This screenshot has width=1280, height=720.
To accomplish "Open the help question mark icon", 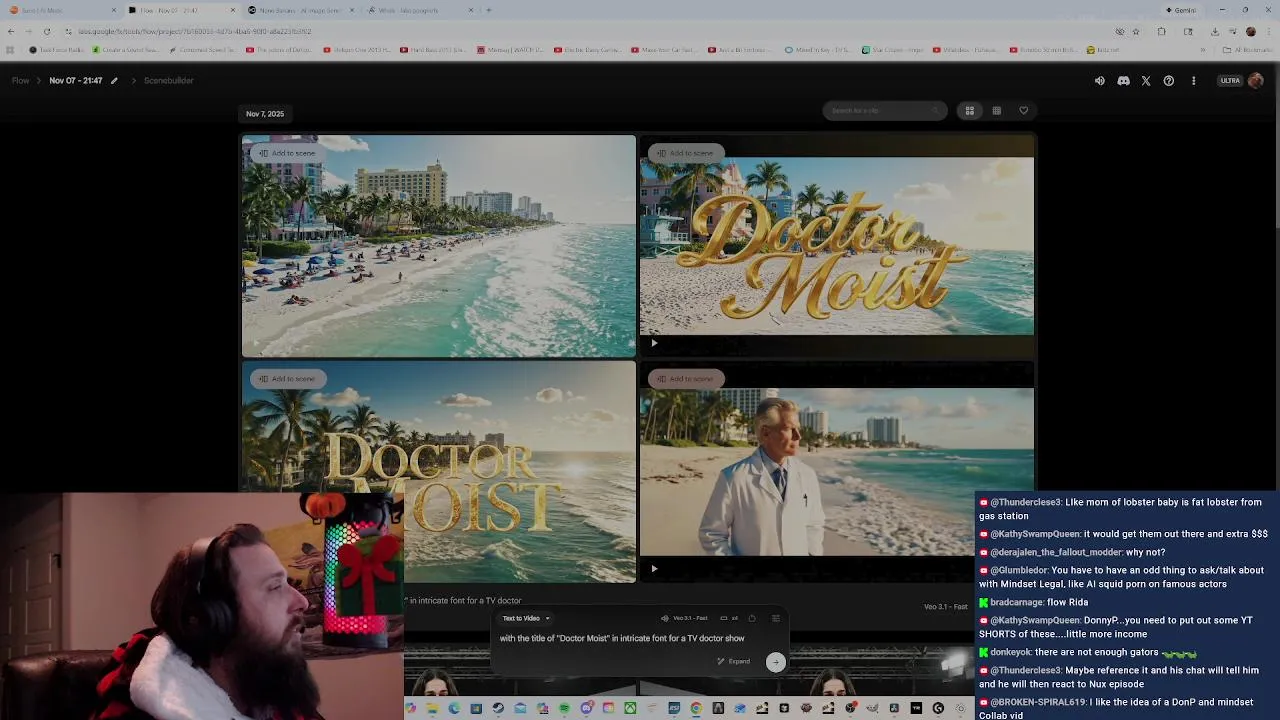I will click(1168, 81).
